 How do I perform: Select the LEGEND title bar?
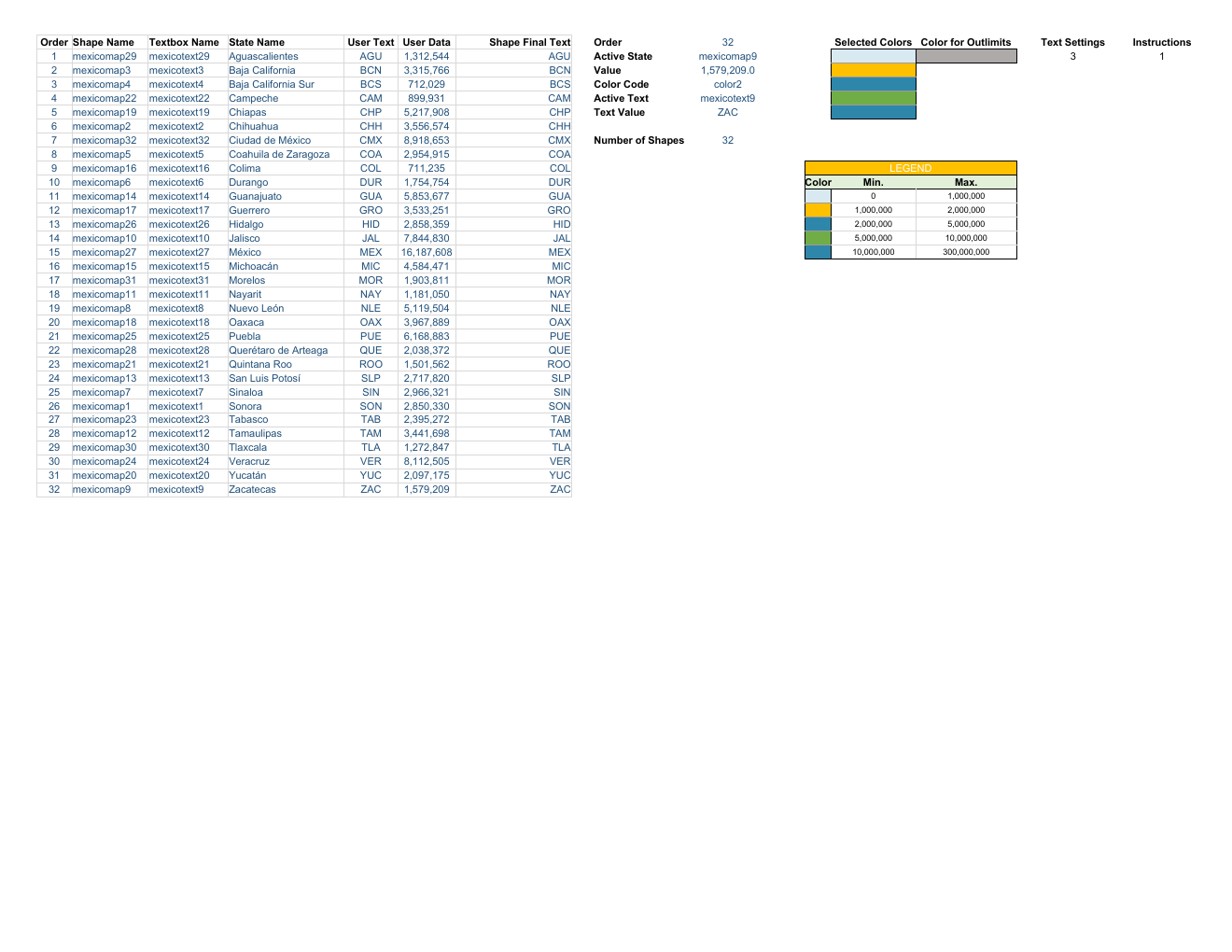pyautogui.click(x=911, y=168)
